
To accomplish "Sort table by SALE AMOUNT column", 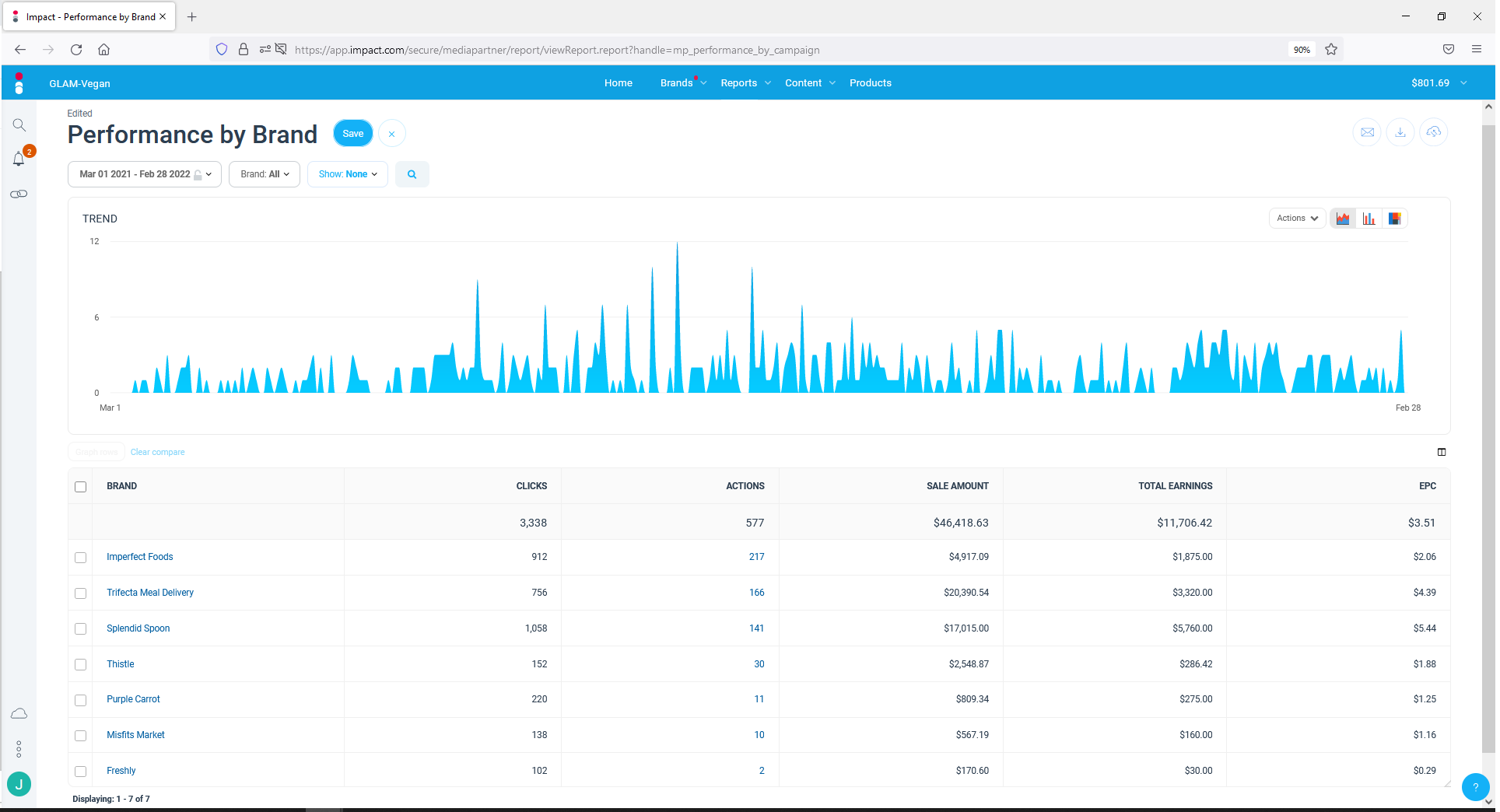I will point(958,486).
